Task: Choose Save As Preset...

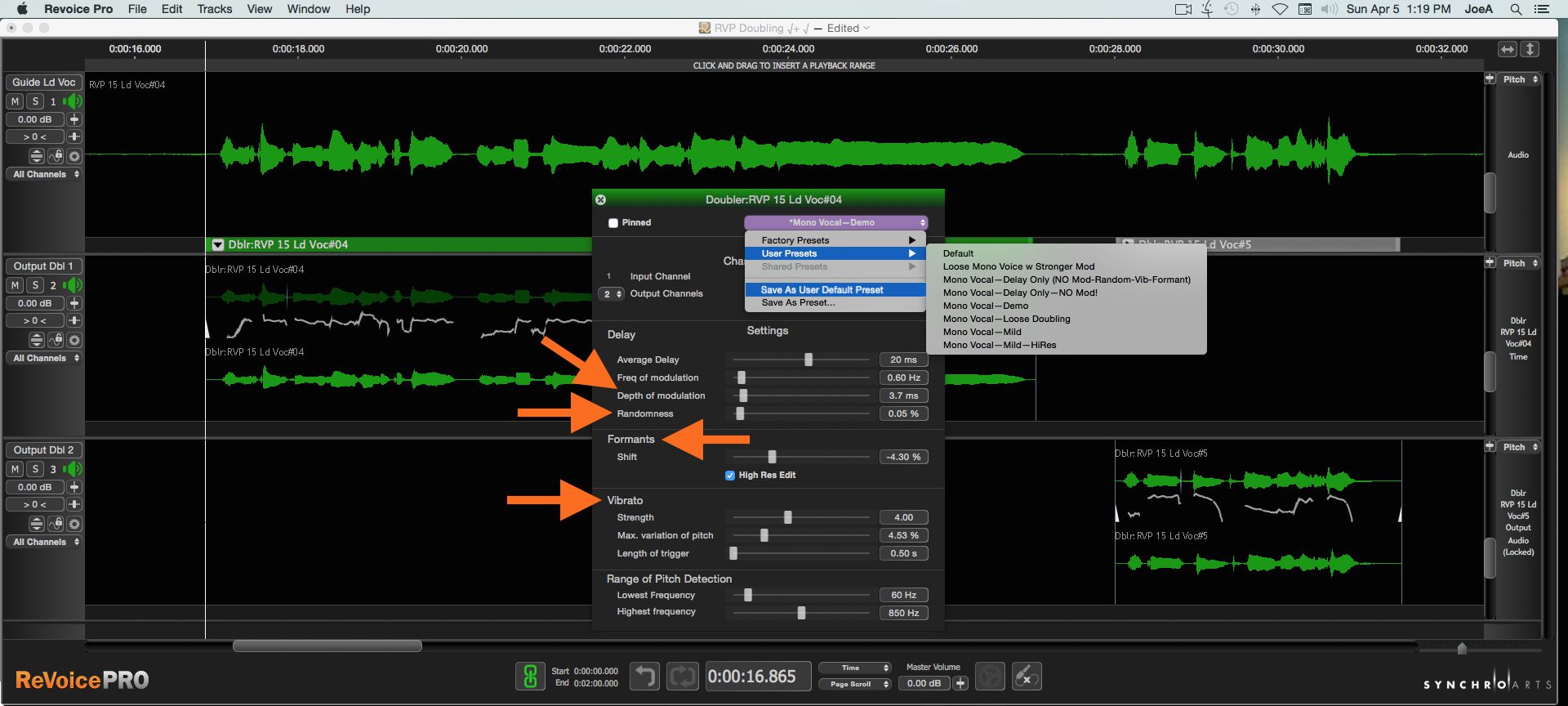Action: pyautogui.click(x=835, y=303)
